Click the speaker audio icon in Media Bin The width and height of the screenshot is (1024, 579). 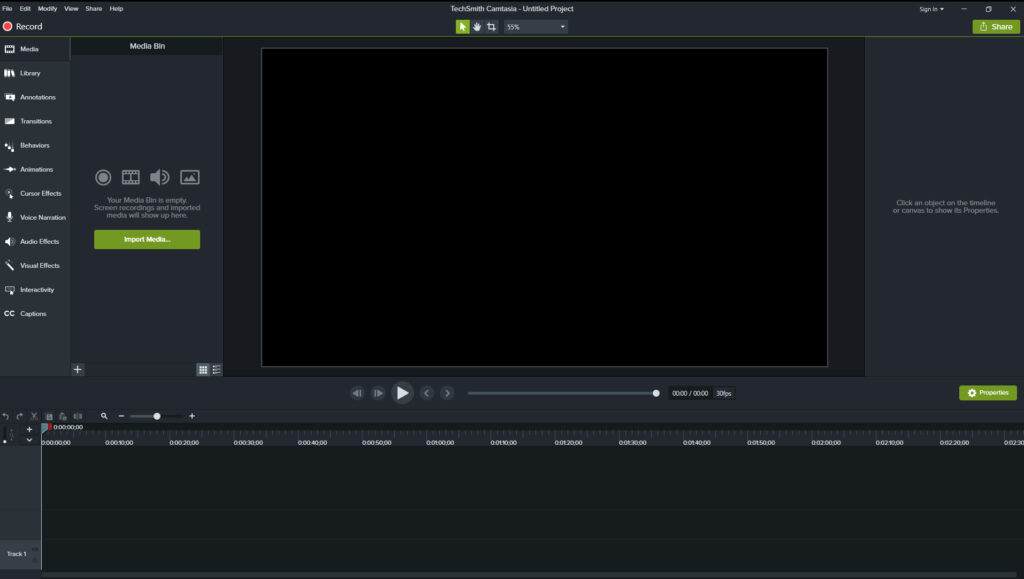(159, 177)
